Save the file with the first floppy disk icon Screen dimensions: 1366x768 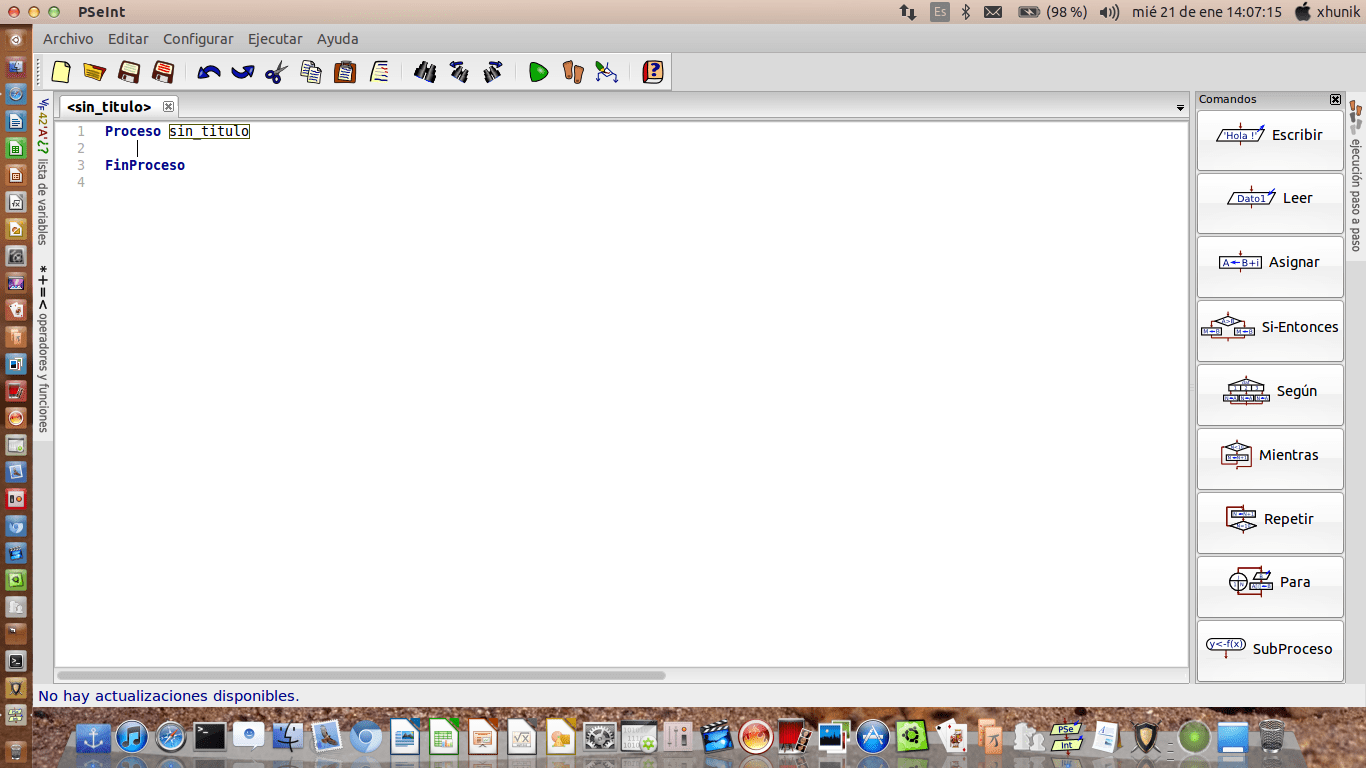128,72
